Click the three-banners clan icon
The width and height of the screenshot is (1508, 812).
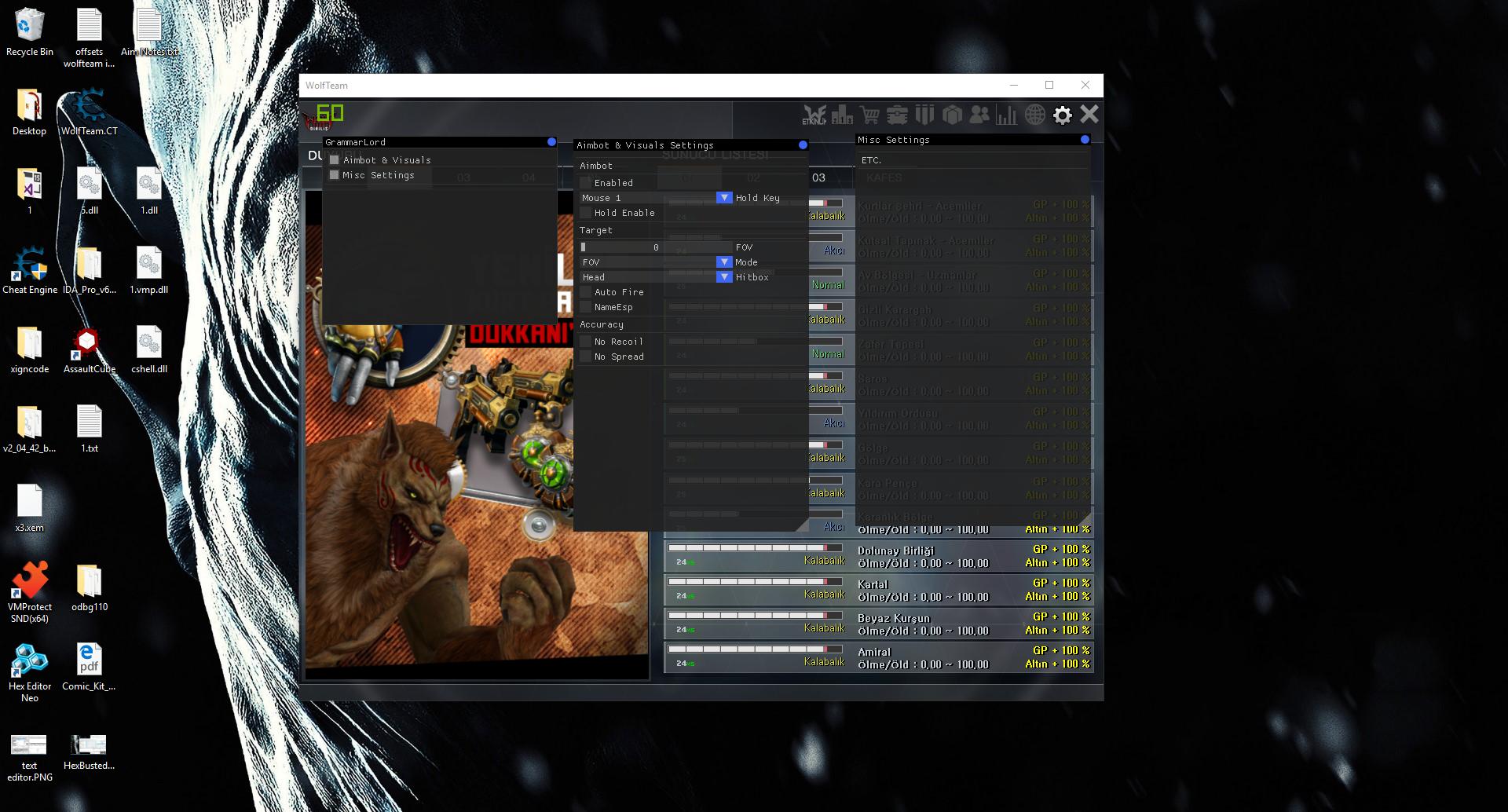[x=924, y=115]
